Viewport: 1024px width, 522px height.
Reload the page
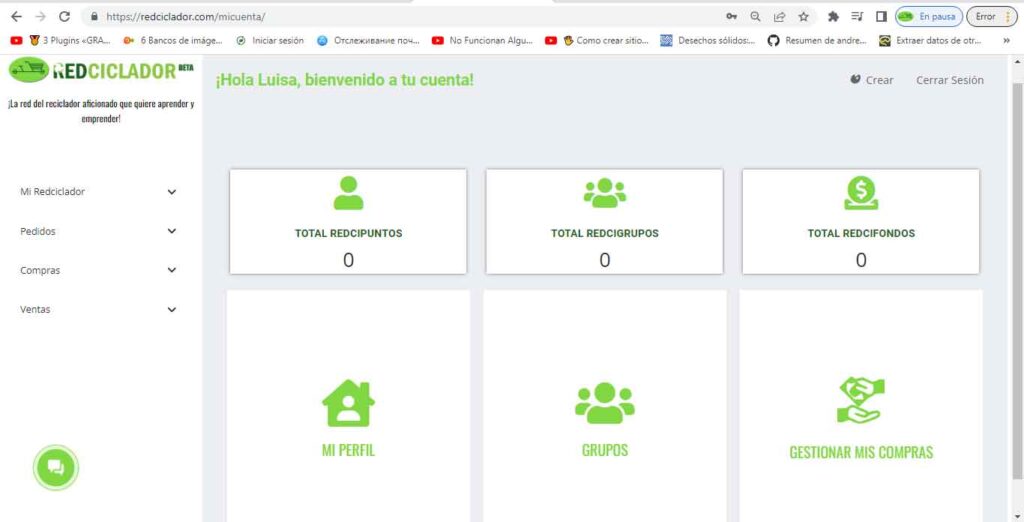(65, 17)
